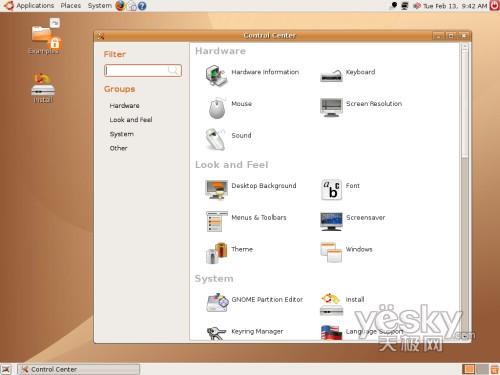
Task: Click the Screen Resolution label
Action: tap(374, 104)
